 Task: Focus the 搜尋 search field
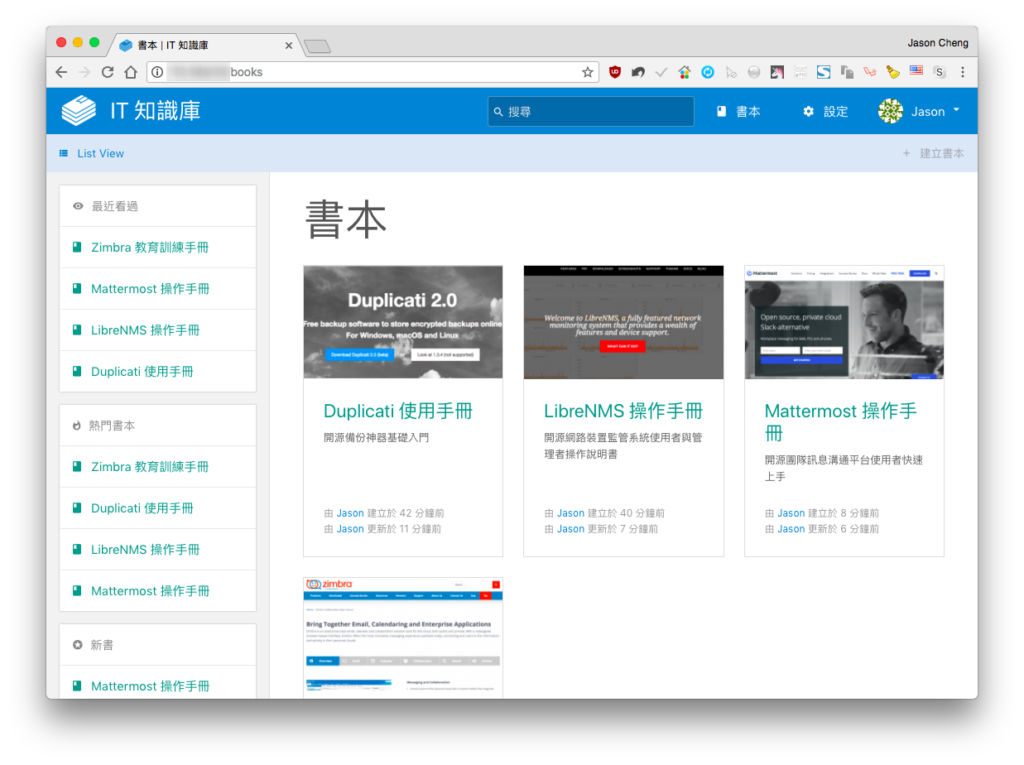[590, 112]
